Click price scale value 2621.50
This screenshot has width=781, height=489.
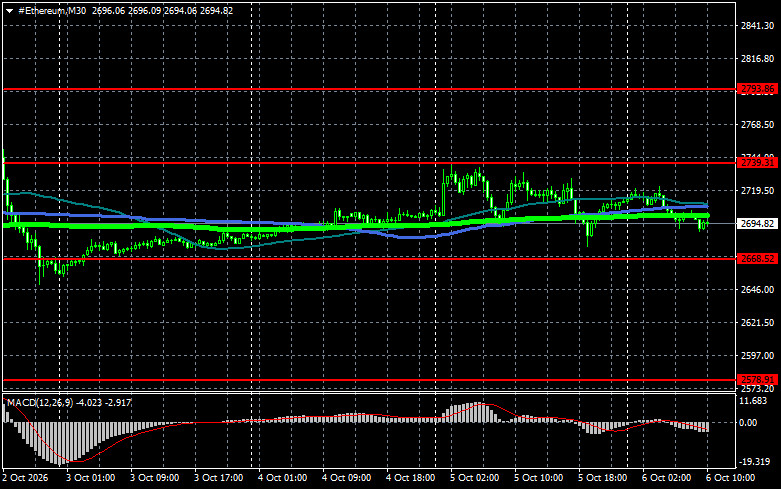(x=757, y=323)
